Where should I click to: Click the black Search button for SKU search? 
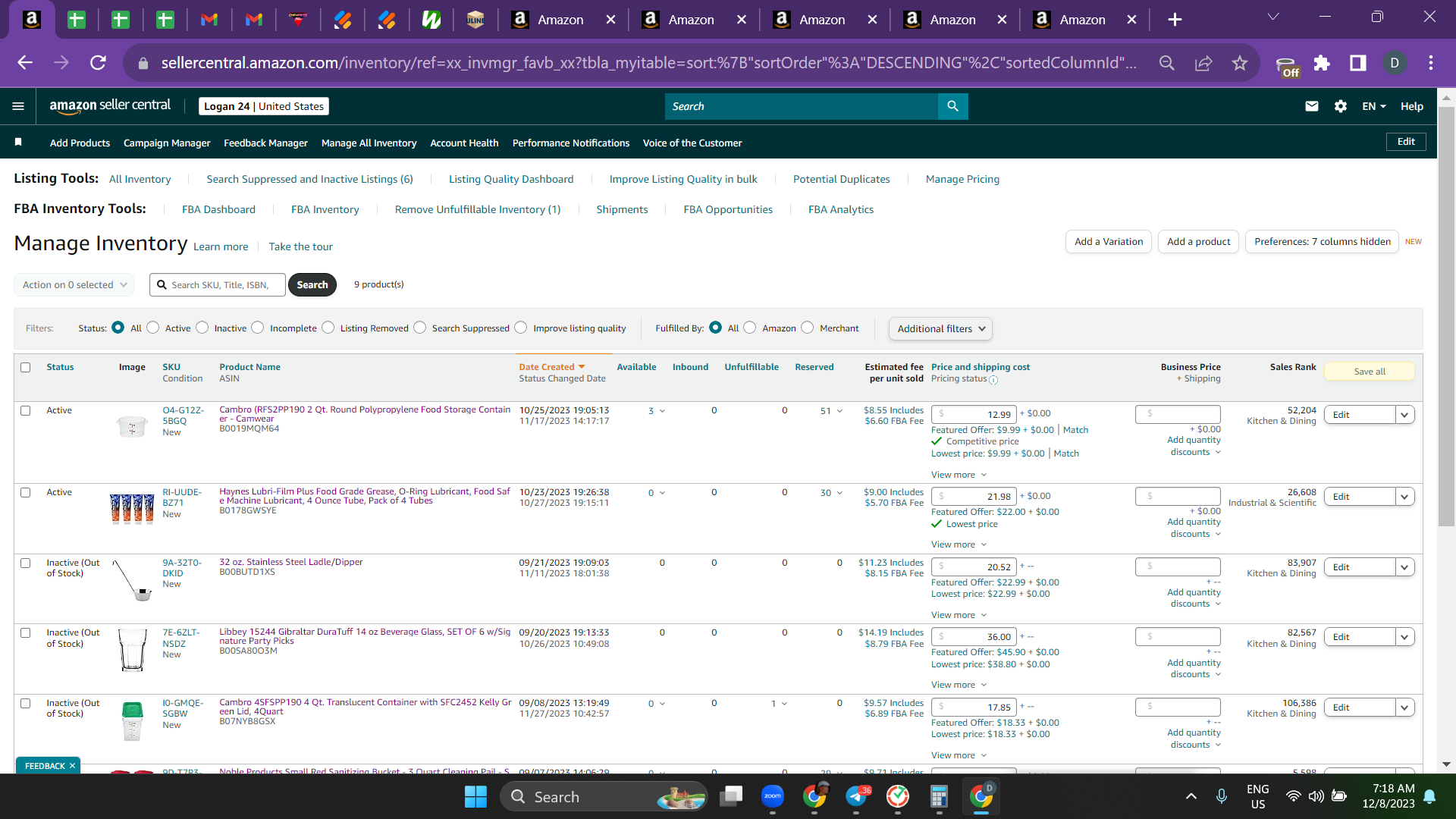(x=312, y=285)
